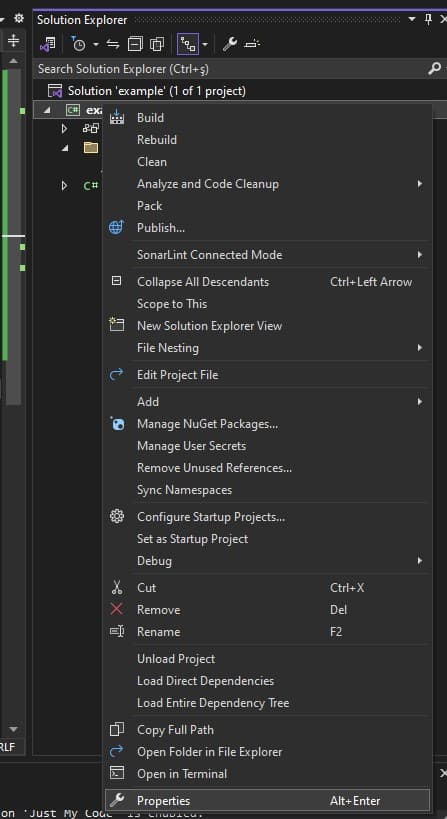Click the Preview Selected Items toolbar icon

pos(252,44)
